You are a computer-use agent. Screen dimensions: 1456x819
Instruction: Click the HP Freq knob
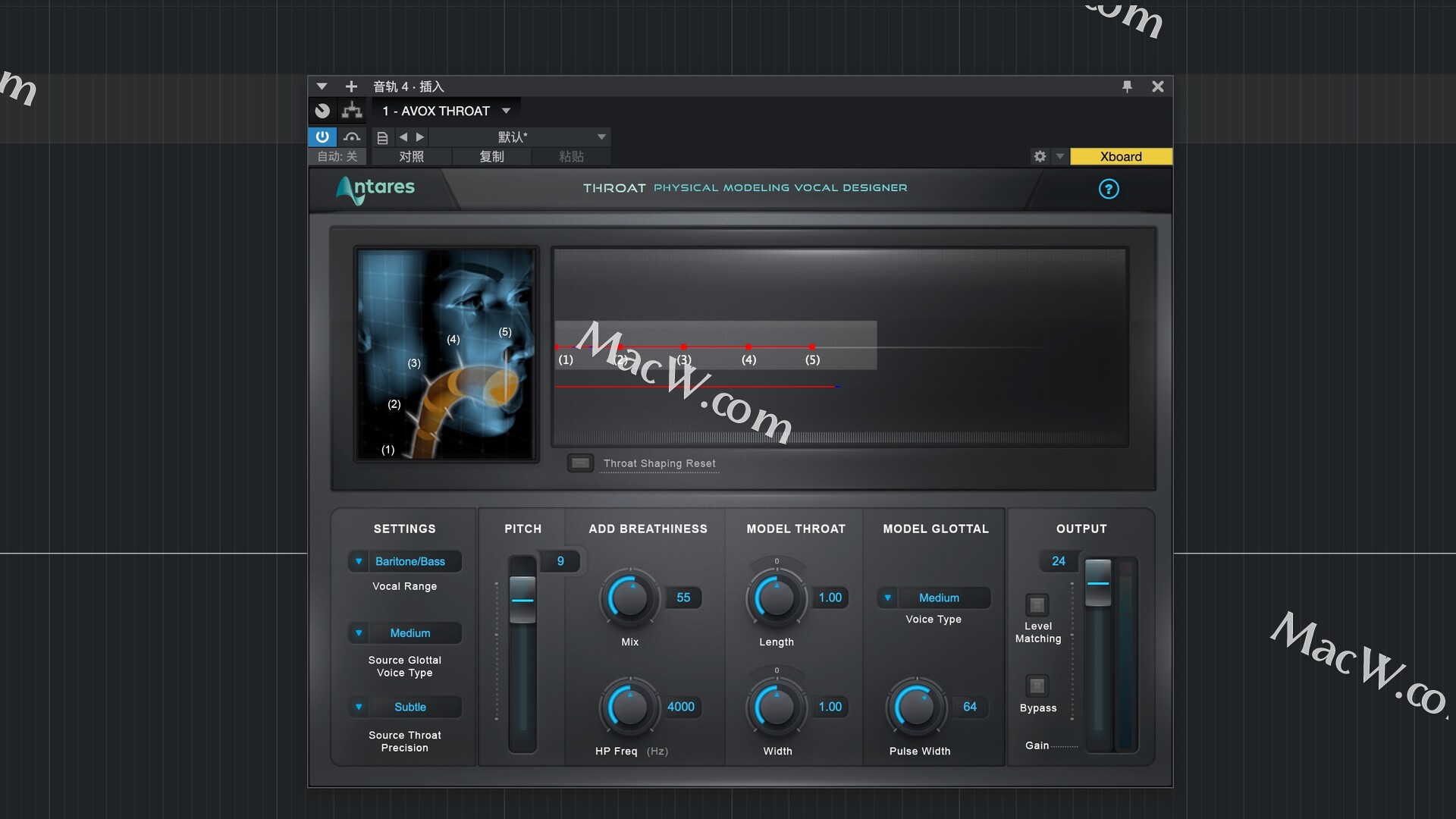tap(629, 707)
